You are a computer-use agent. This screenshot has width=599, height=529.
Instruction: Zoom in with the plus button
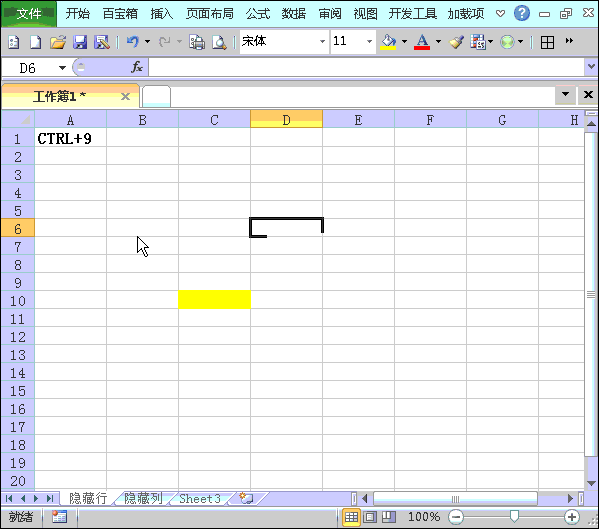tap(571, 517)
